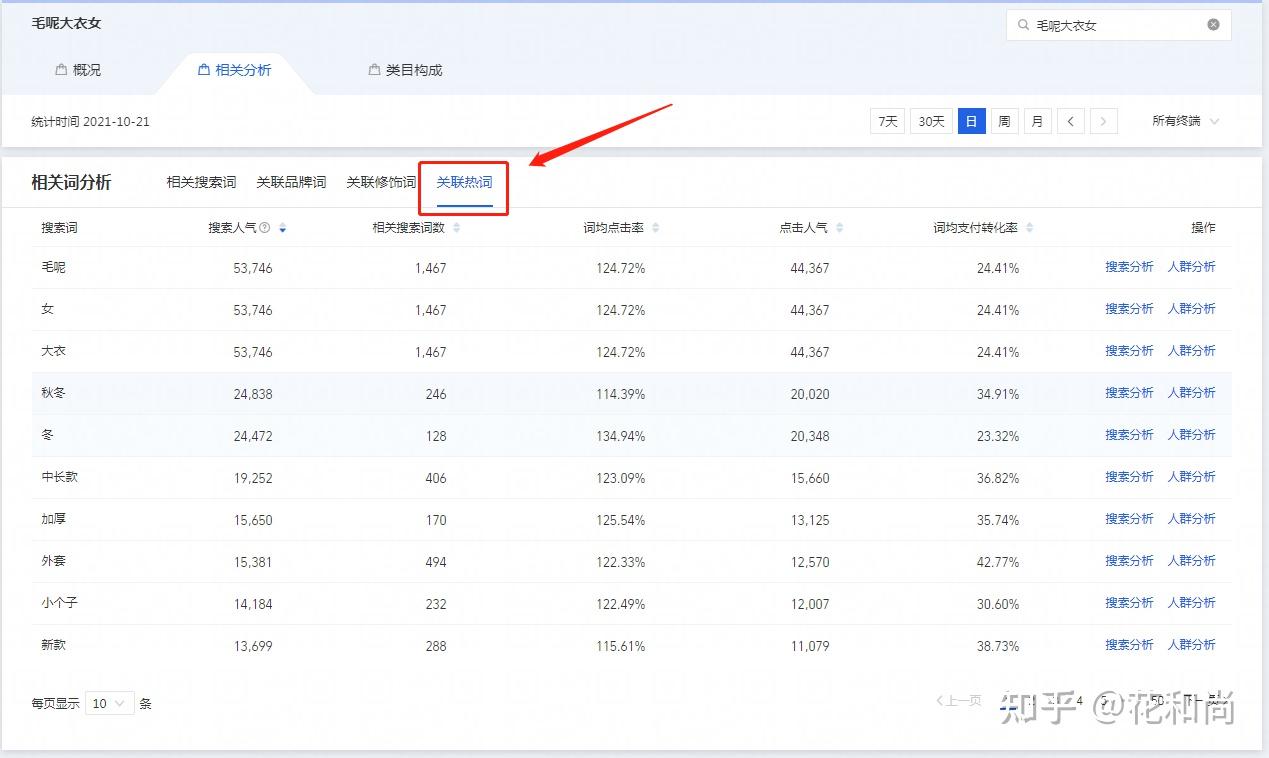Open 人群分析 for the 外套 row
Screen dimensions: 1269x758
pos(1192,561)
